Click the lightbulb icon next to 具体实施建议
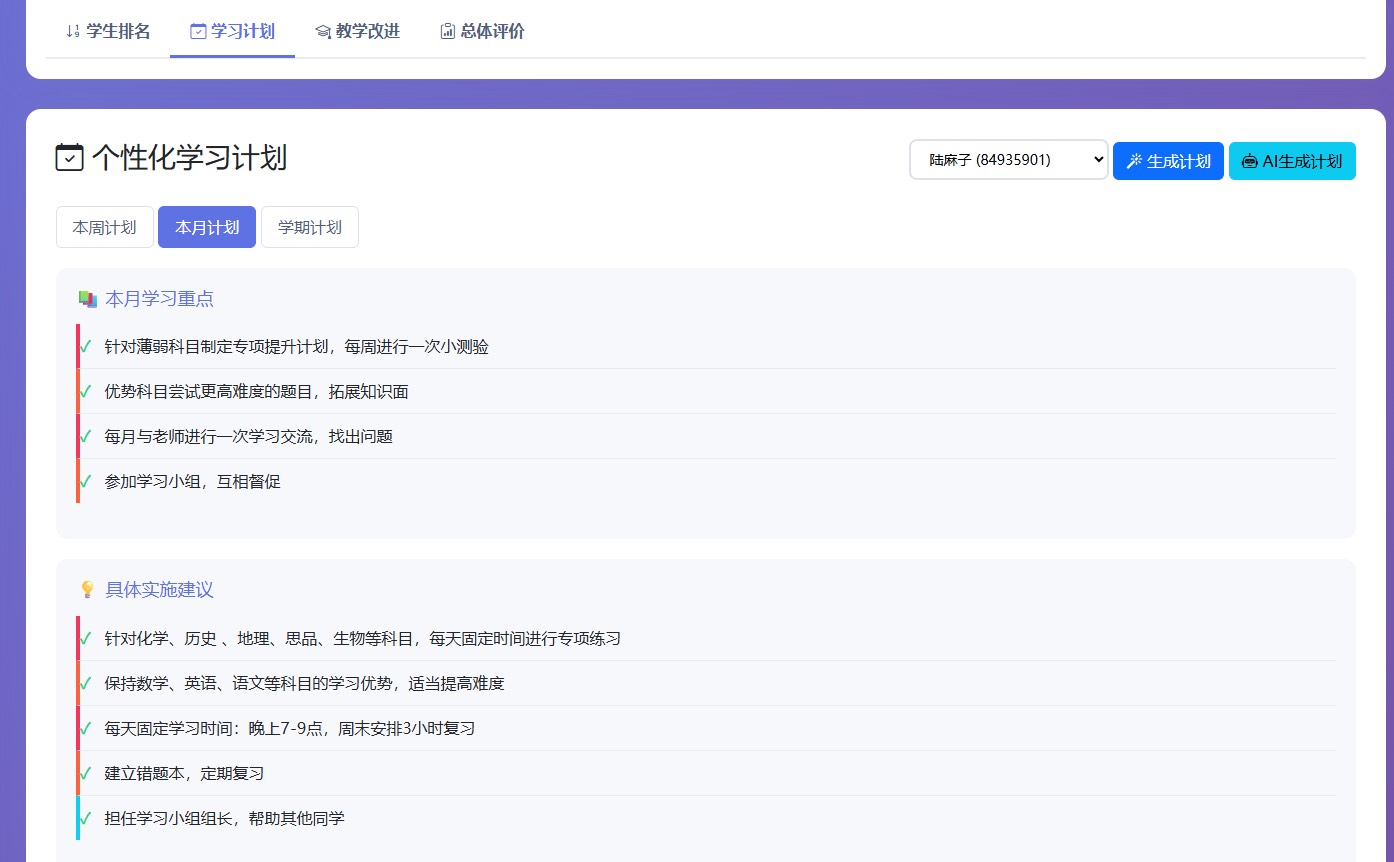This screenshot has width=1394, height=862. pyautogui.click(x=87, y=590)
